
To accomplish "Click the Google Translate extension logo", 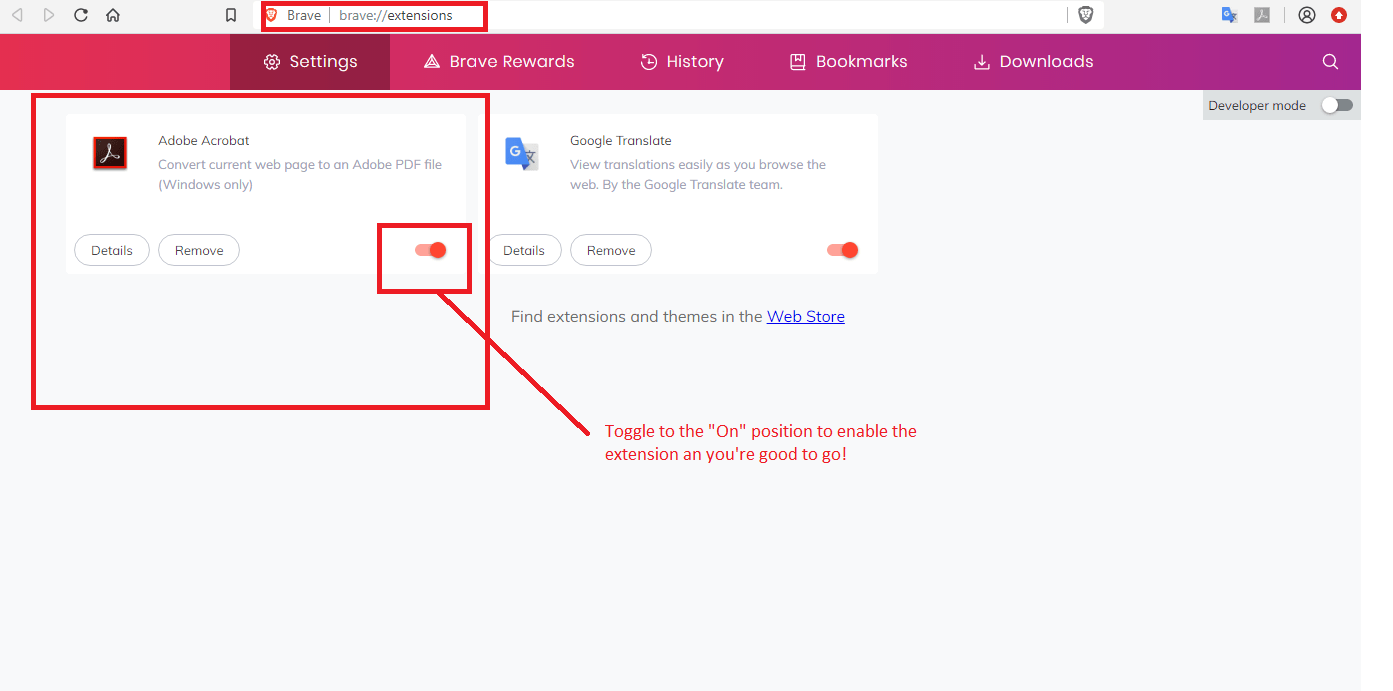I will coord(521,154).
